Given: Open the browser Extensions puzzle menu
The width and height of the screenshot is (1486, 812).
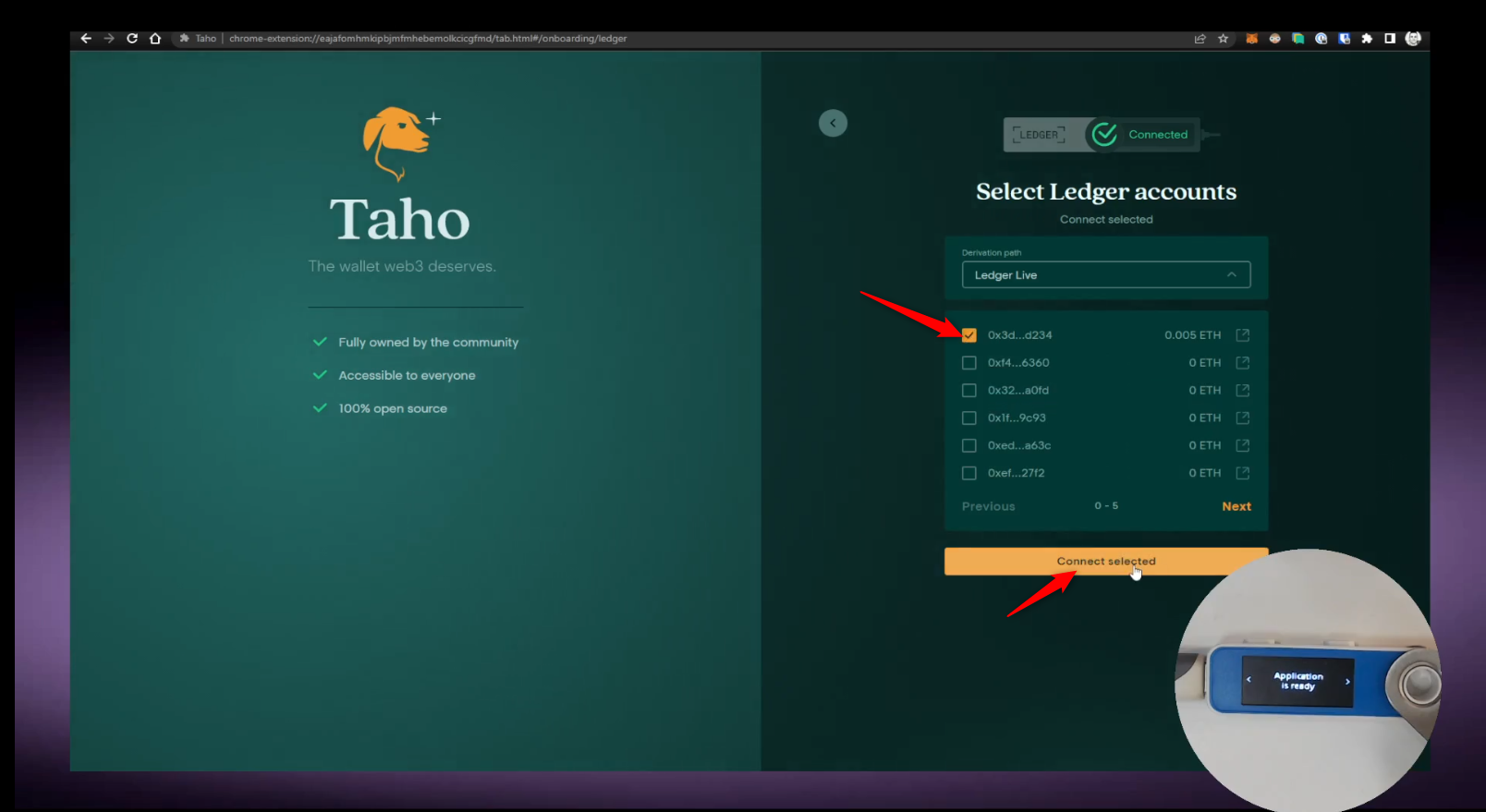Looking at the screenshot, I should [x=1367, y=39].
